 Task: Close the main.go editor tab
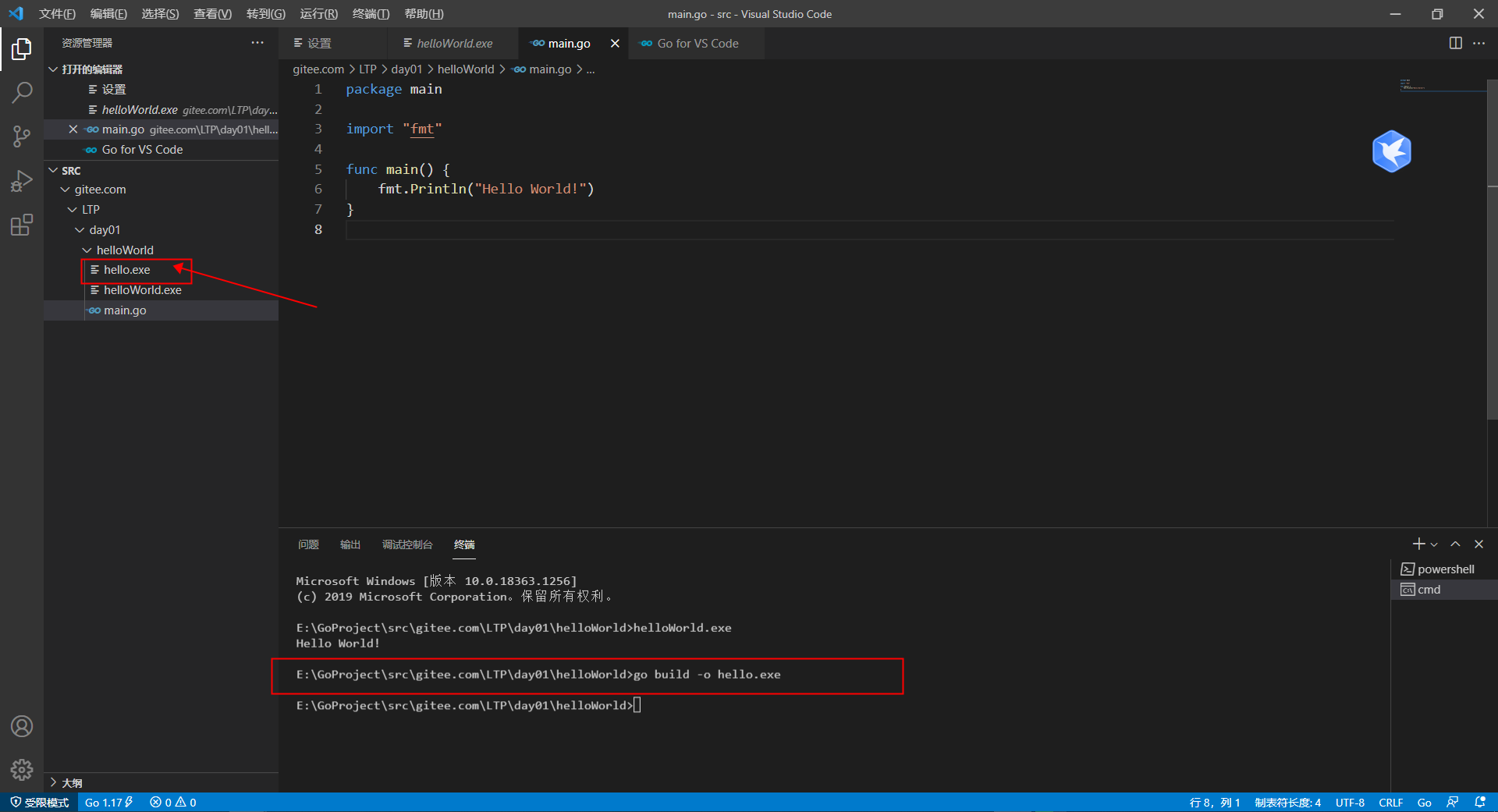click(x=615, y=43)
